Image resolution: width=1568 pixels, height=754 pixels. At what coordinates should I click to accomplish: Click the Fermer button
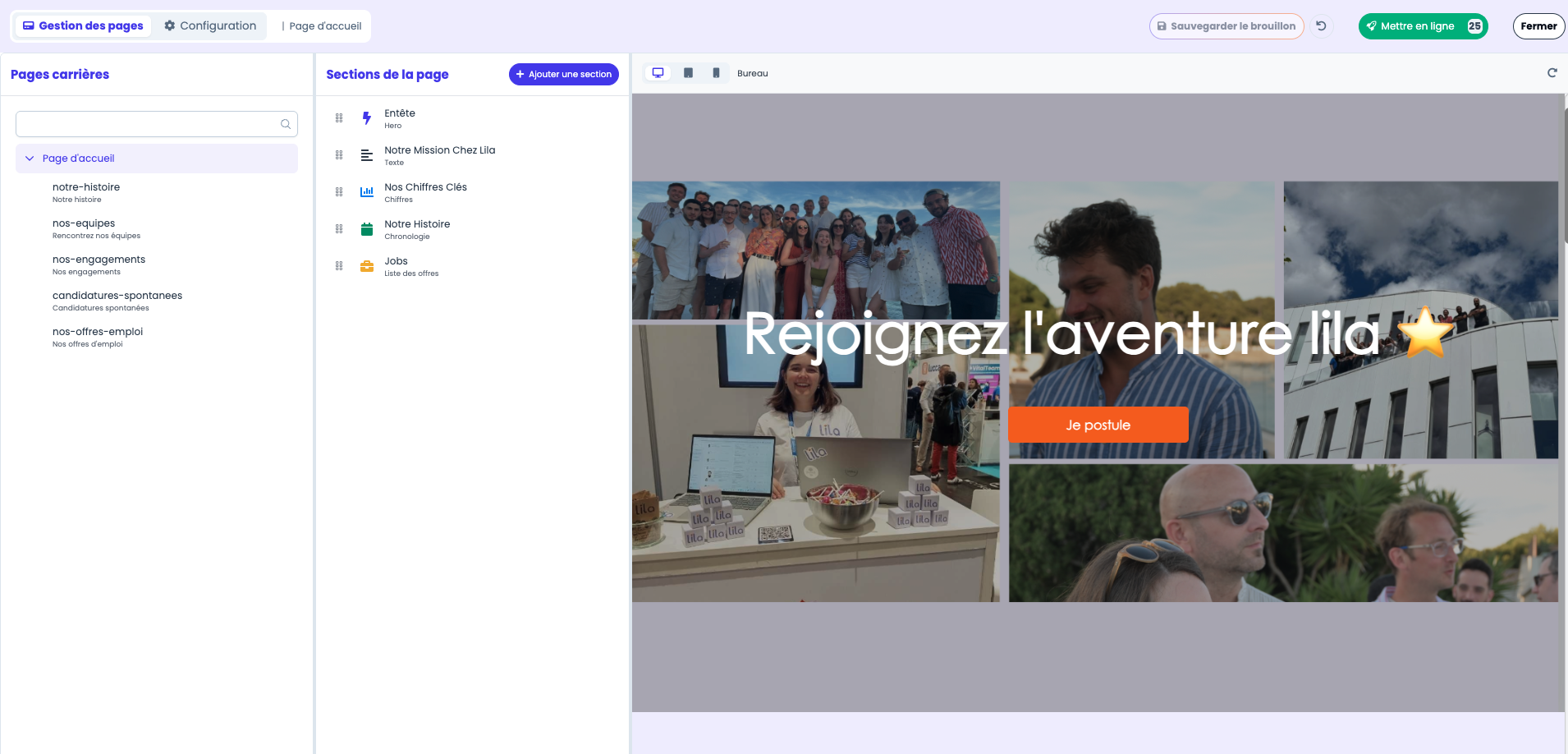1538,26
